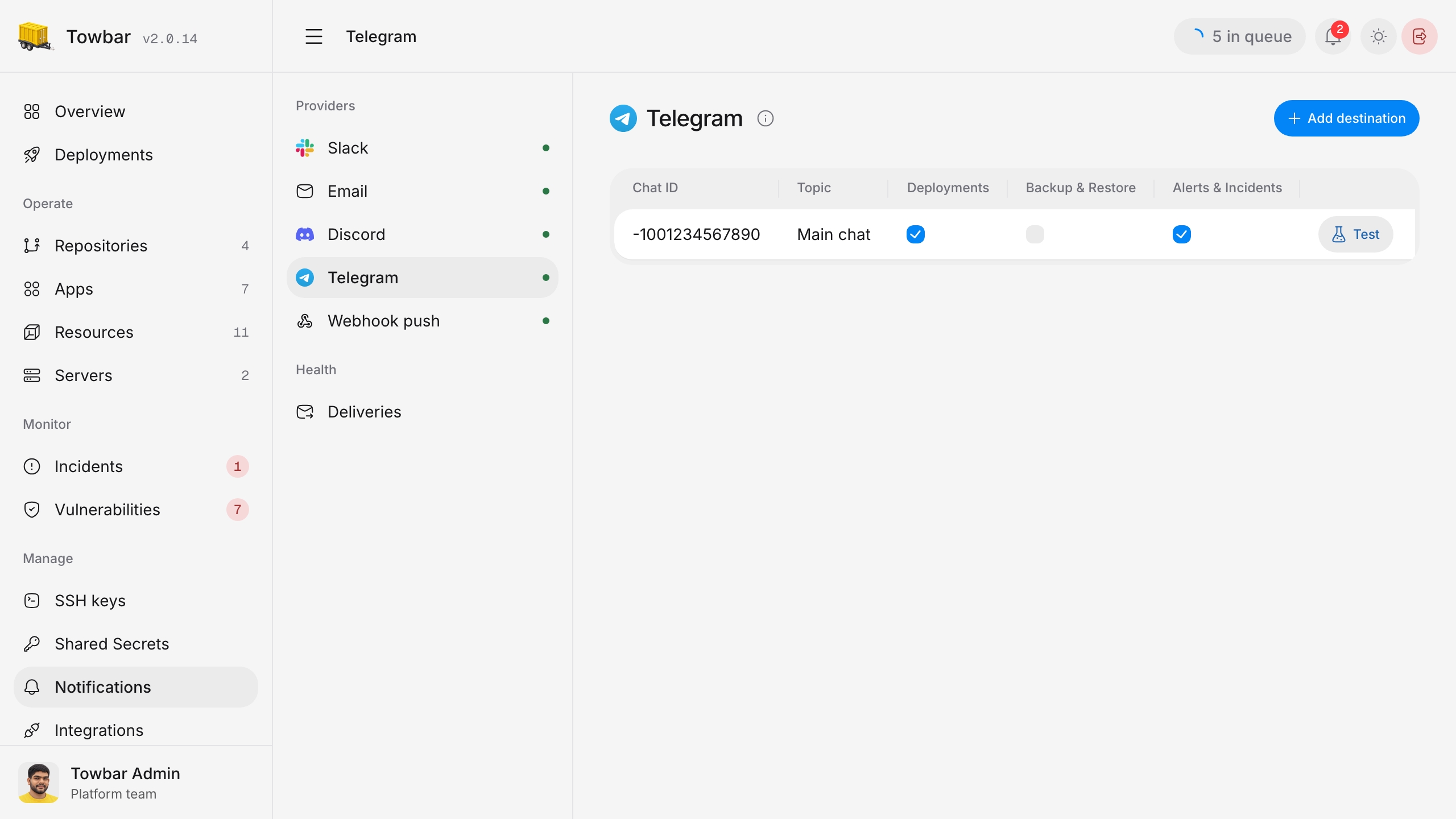Click the green status dot beside Slack
This screenshot has width=1456, height=819.
pos(546,148)
